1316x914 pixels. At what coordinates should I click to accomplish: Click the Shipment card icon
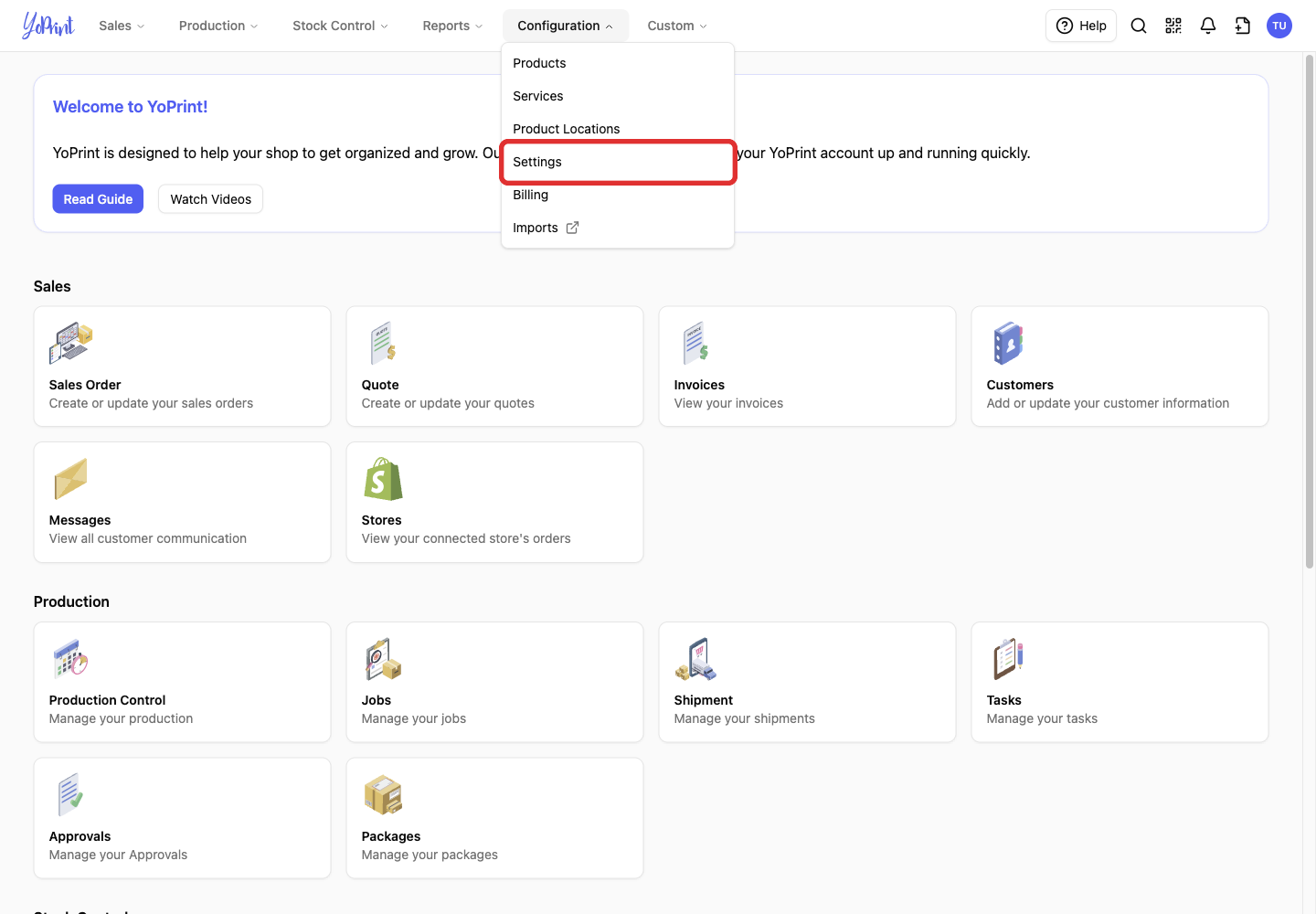click(x=695, y=659)
